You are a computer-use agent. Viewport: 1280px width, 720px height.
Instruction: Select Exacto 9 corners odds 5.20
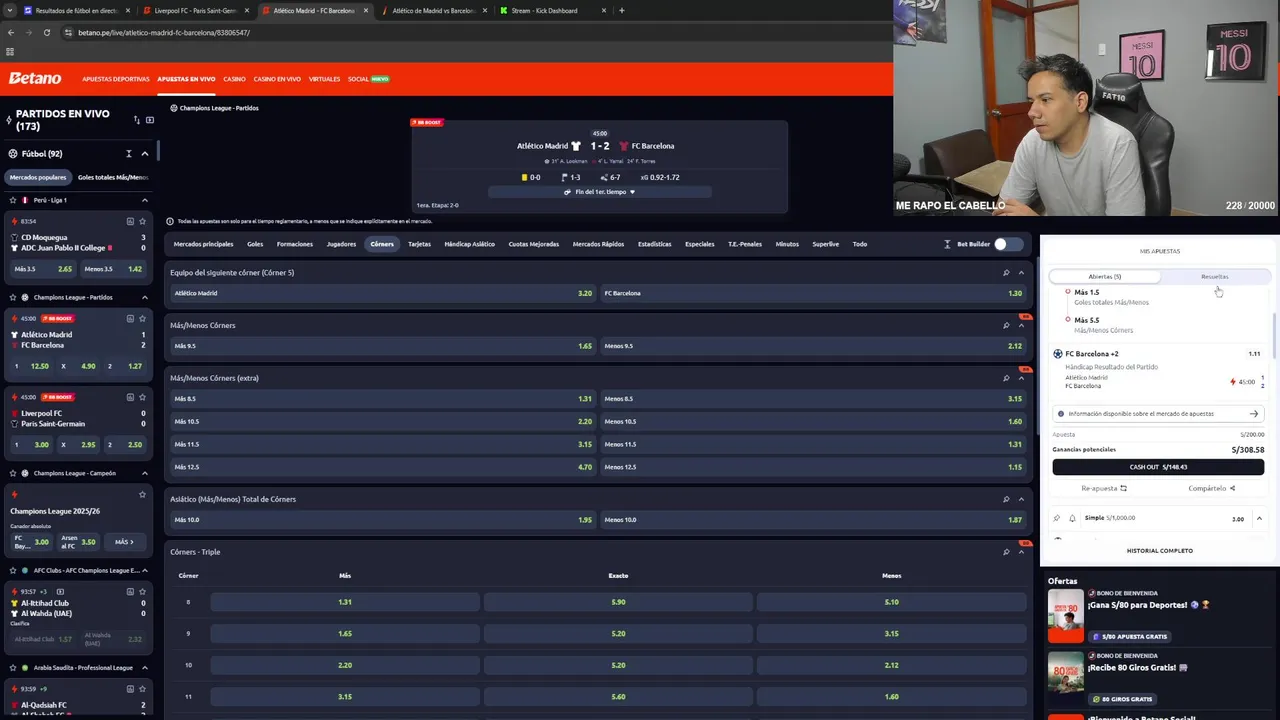pyautogui.click(x=618, y=633)
